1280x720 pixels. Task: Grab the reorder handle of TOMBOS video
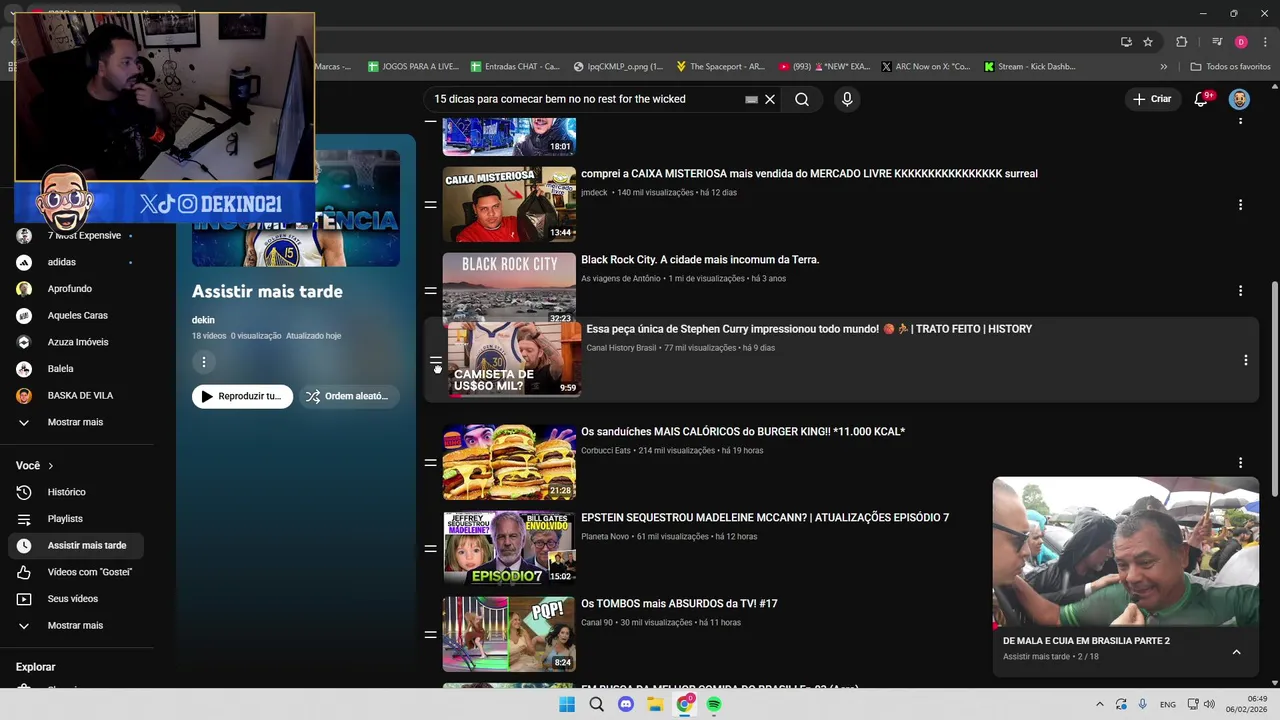tap(430, 635)
